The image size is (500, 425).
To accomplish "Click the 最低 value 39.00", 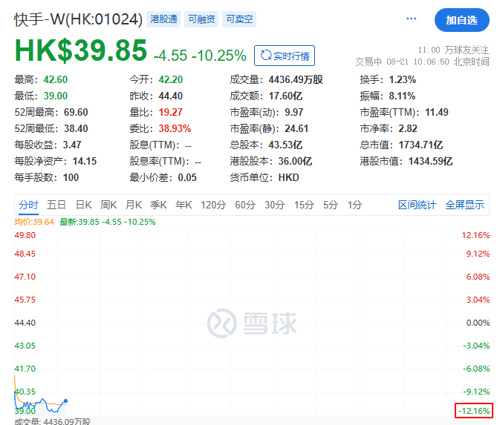I will click(x=56, y=96).
